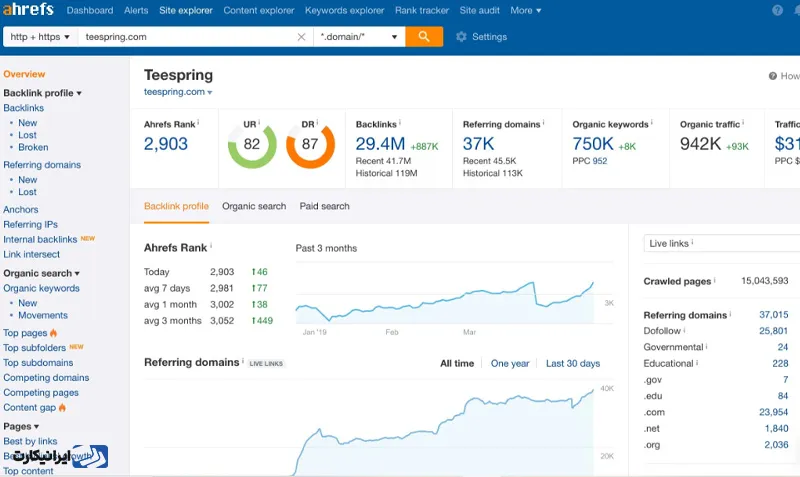Click info icon beside Organic keywords metric
The image size is (800, 477).
652,122
